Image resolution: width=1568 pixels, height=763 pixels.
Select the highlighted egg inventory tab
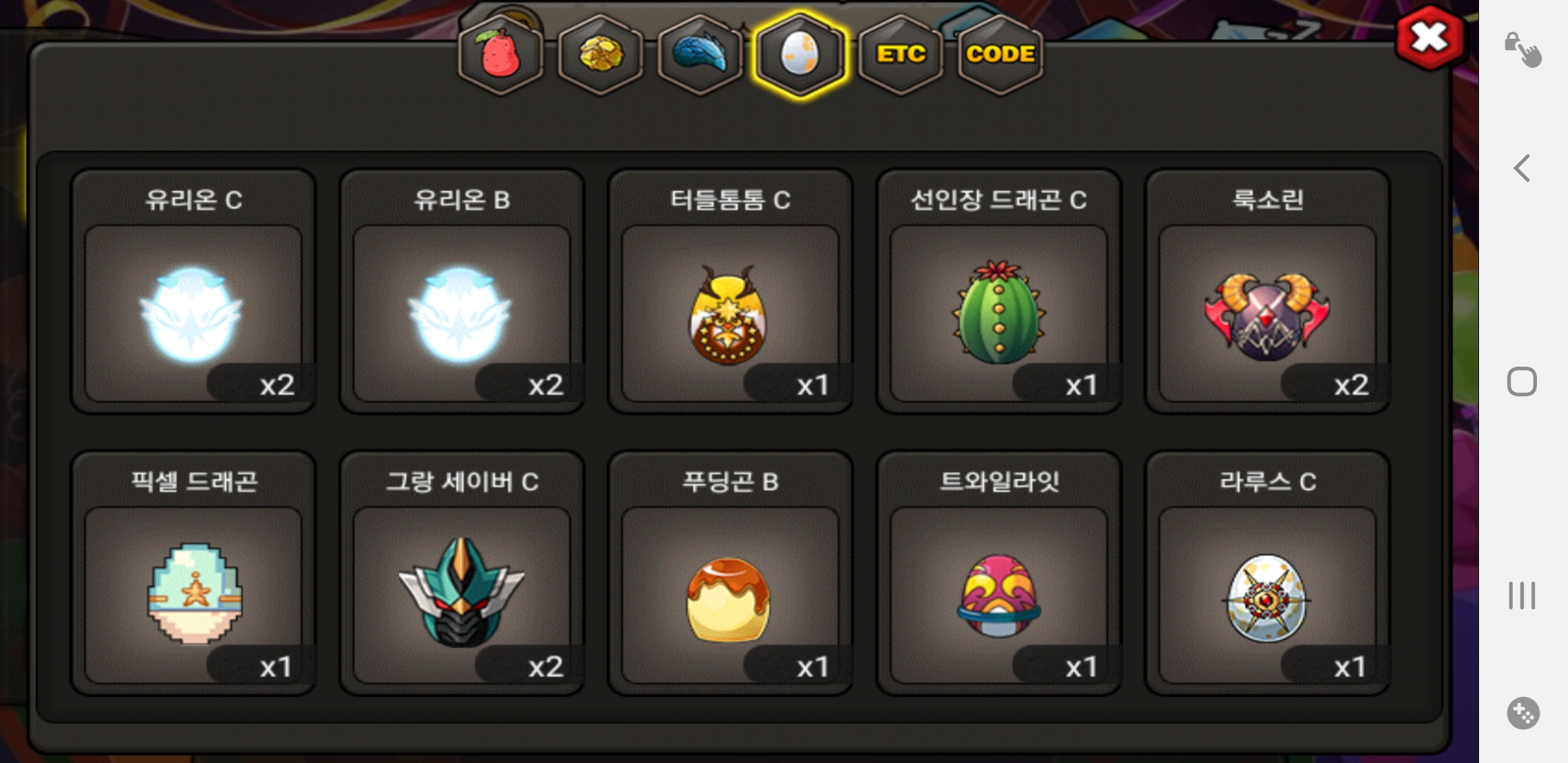coord(800,55)
